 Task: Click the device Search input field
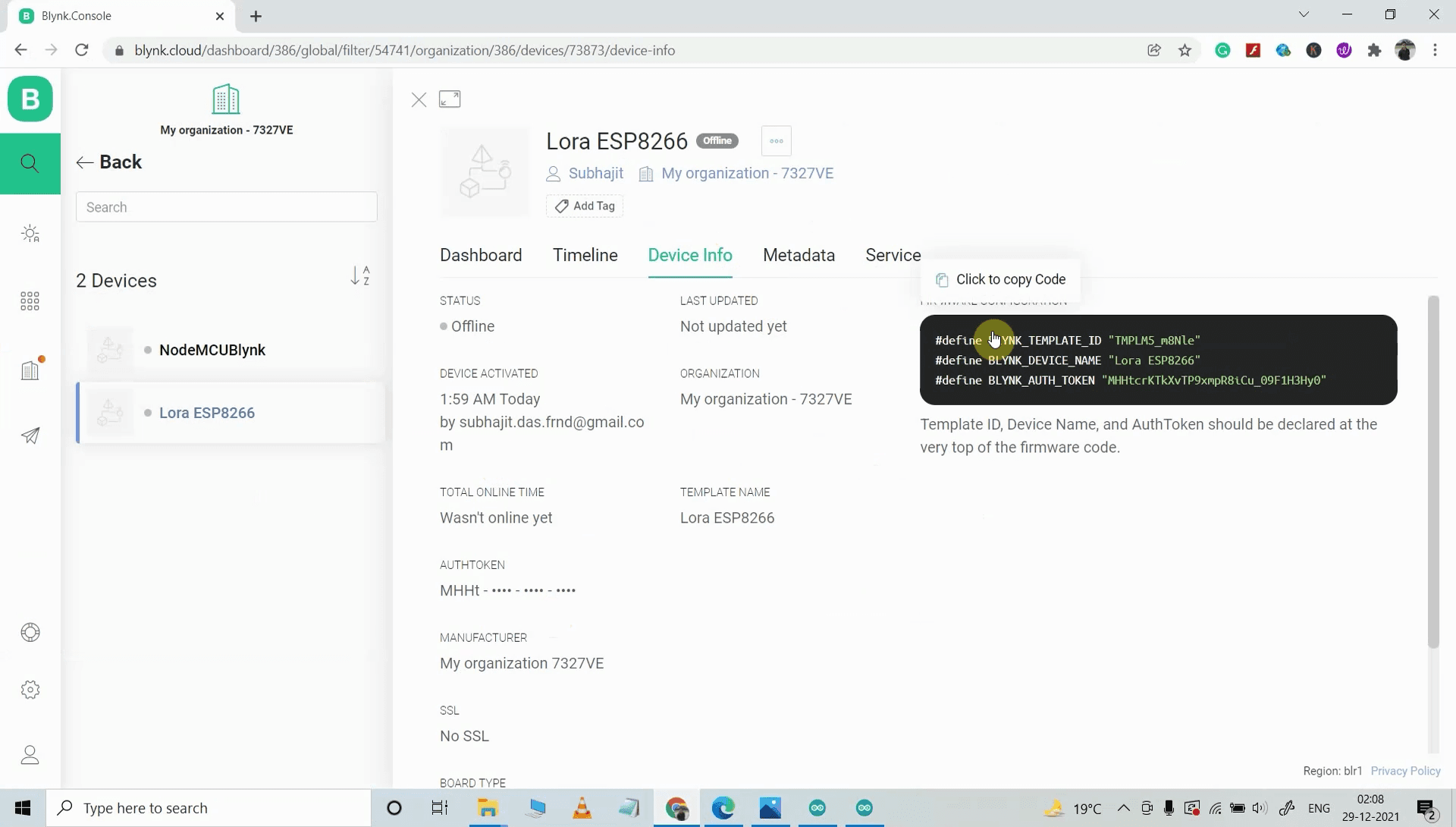tap(226, 206)
